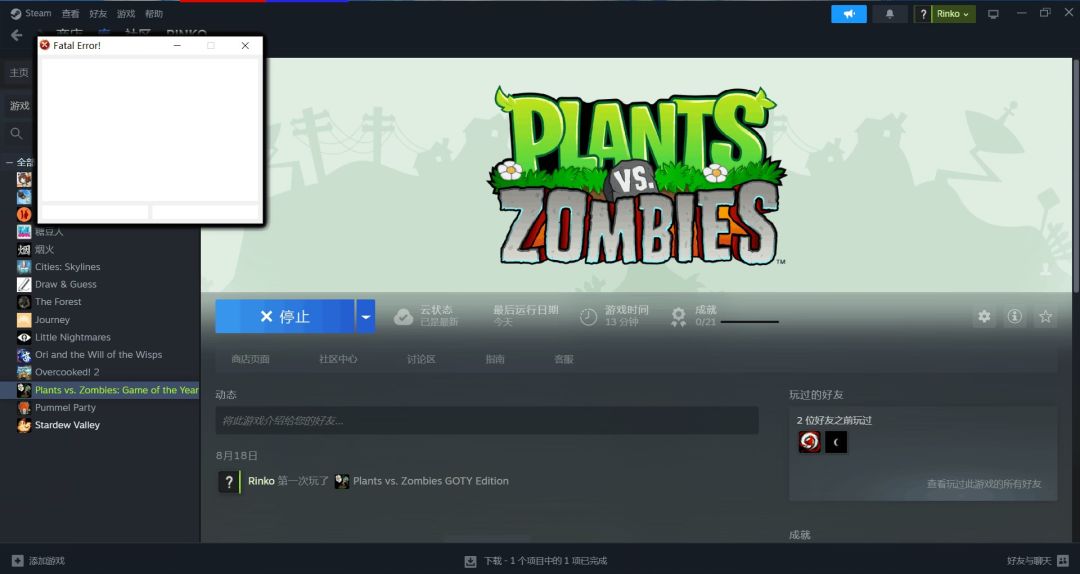Select 烟火 in library list
This screenshot has height=574, width=1080.
[44, 249]
